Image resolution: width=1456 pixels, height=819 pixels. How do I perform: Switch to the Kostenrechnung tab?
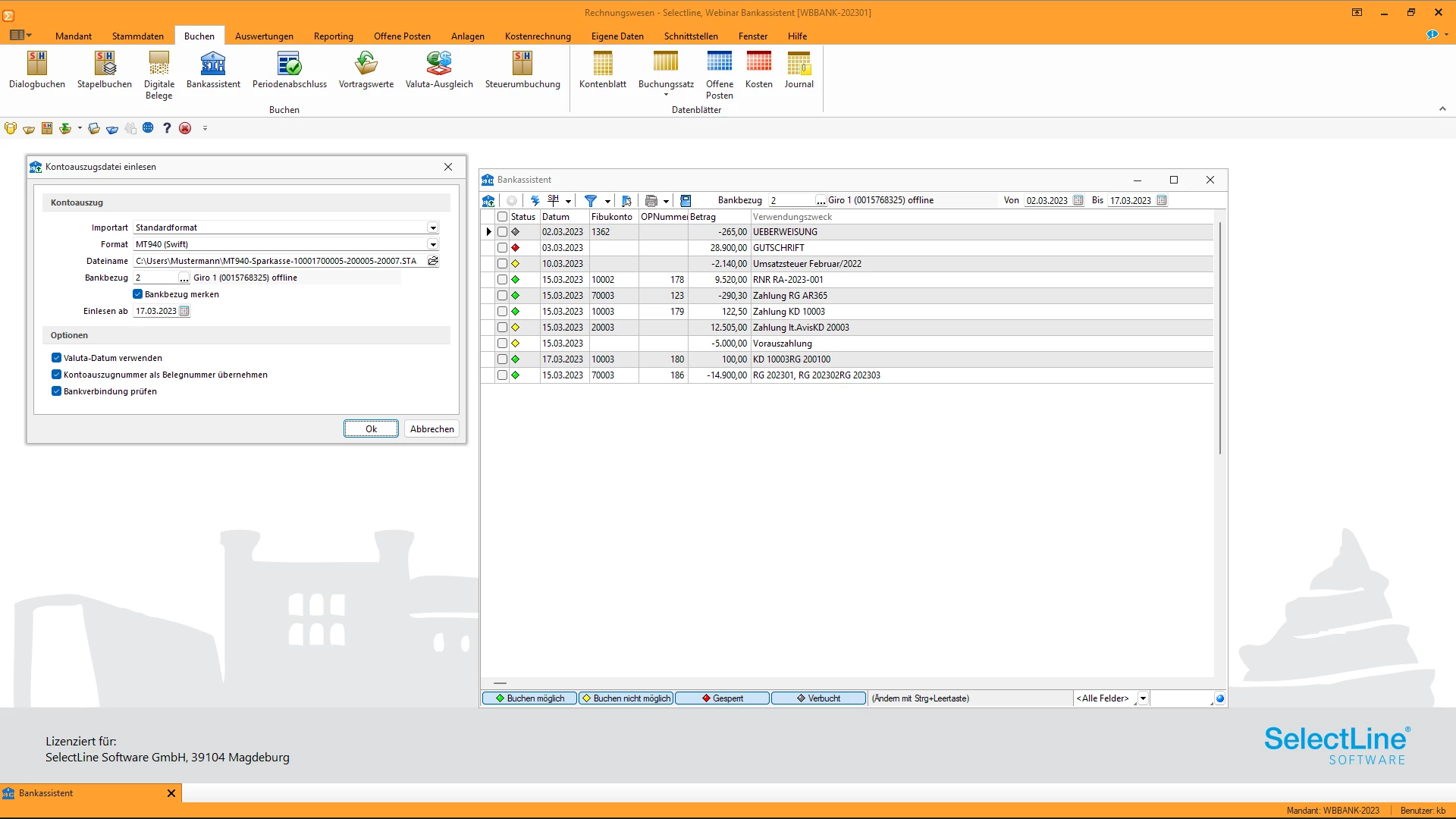(x=538, y=36)
